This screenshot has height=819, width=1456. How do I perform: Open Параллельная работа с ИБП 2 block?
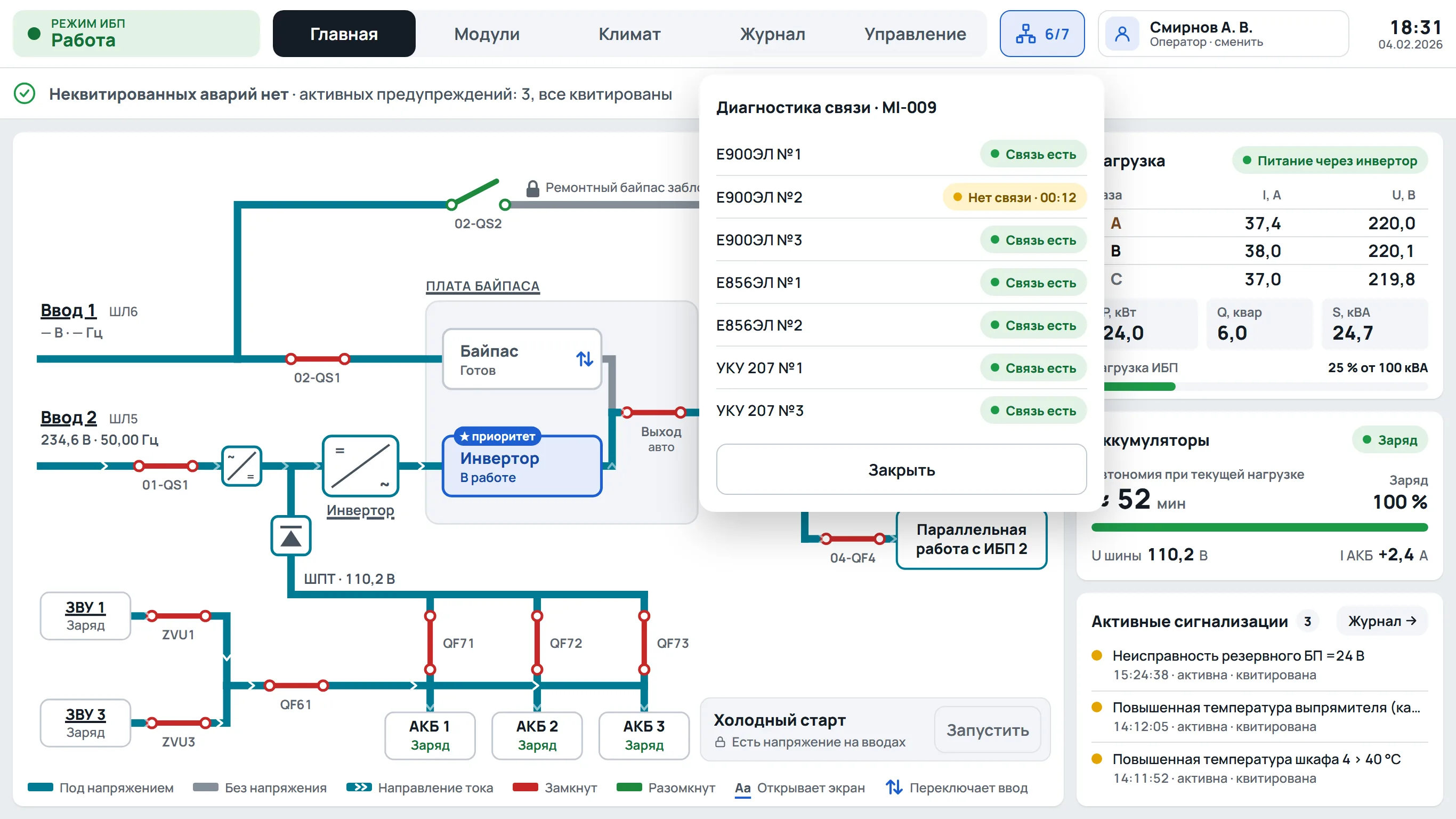pyautogui.click(x=972, y=539)
